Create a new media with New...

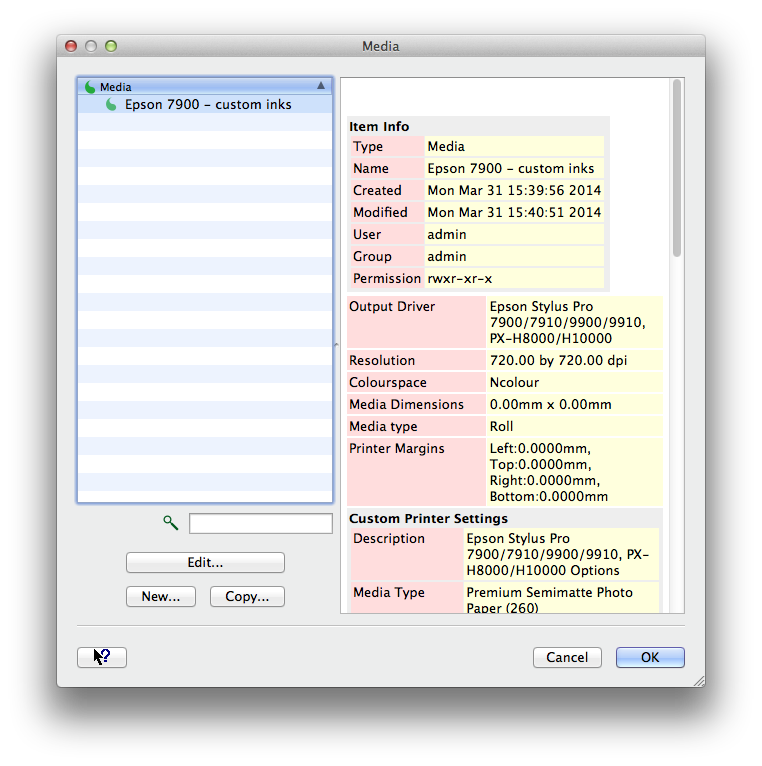point(161,596)
